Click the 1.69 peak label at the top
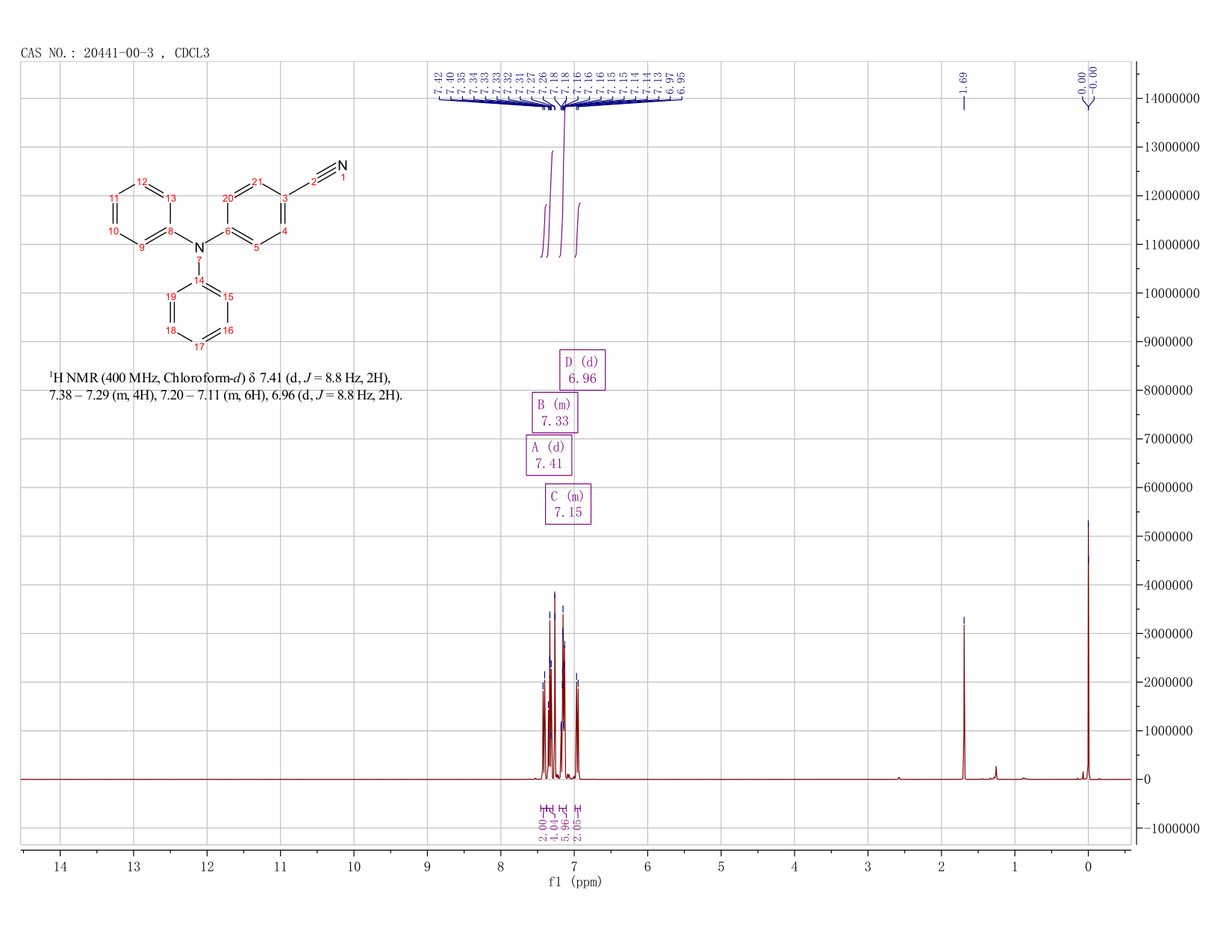Screen dimensions: 1232x952 pos(963,81)
